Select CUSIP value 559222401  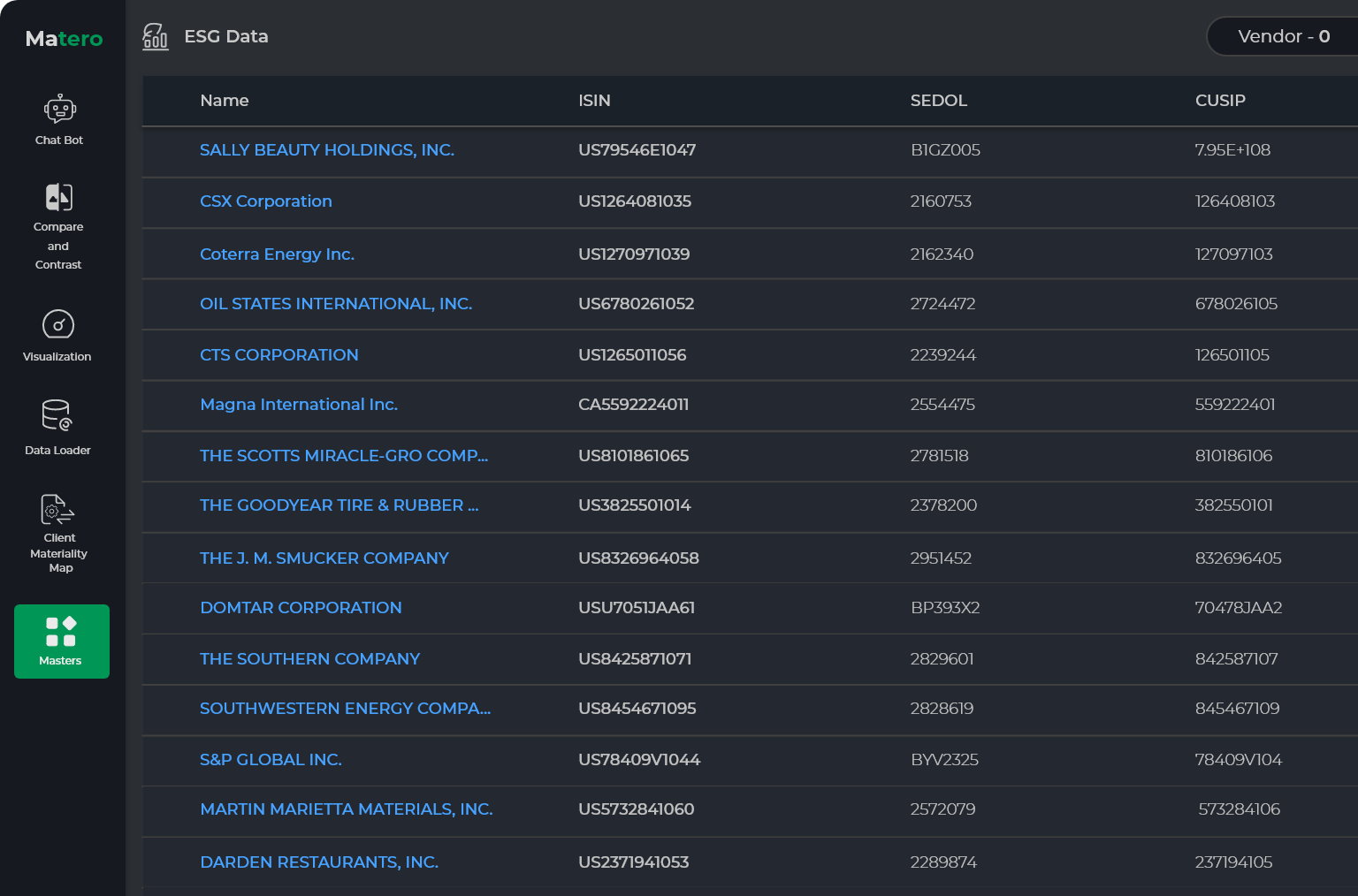(1235, 405)
